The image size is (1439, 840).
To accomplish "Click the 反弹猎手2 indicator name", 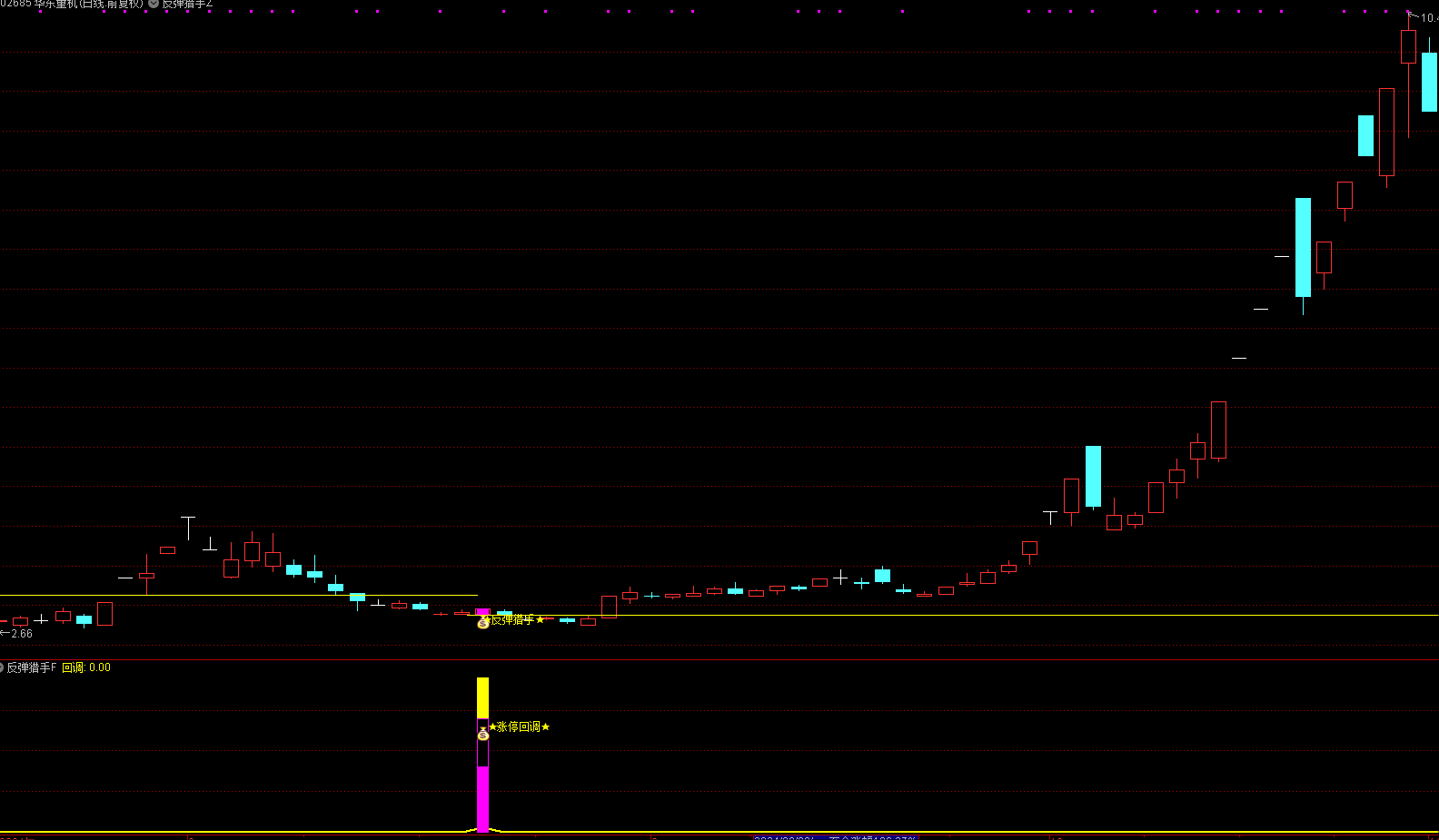I will pos(187,4).
